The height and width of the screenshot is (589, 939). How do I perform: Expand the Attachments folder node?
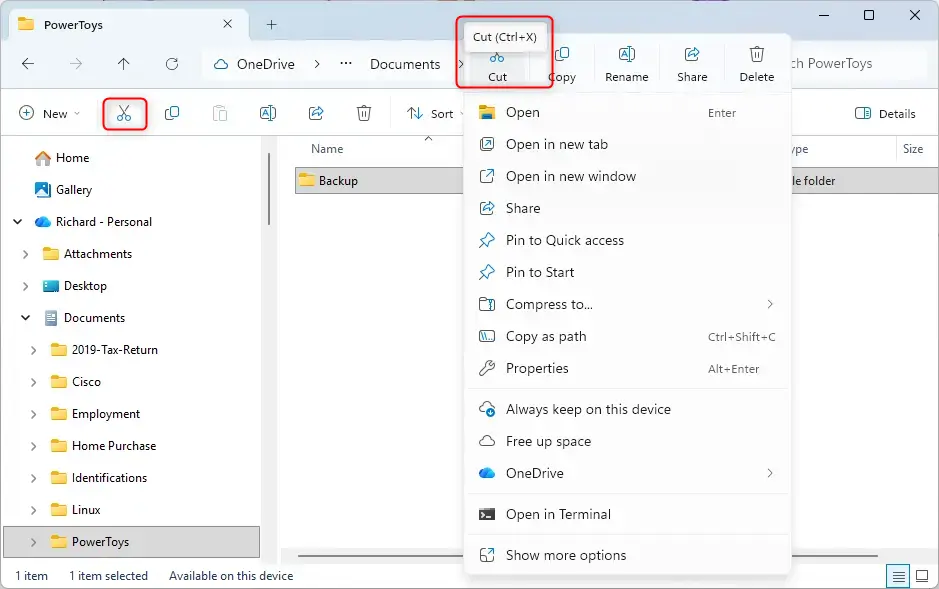pyautogui.click(x=25, y=254)
